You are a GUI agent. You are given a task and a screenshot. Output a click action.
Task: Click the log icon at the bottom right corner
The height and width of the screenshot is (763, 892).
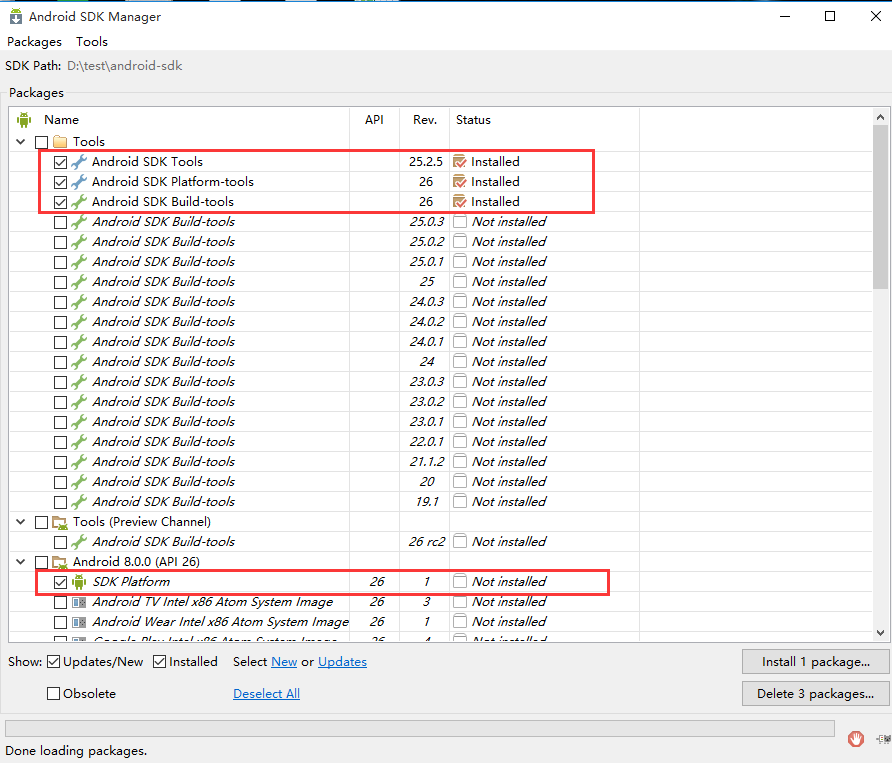point(883,739)
